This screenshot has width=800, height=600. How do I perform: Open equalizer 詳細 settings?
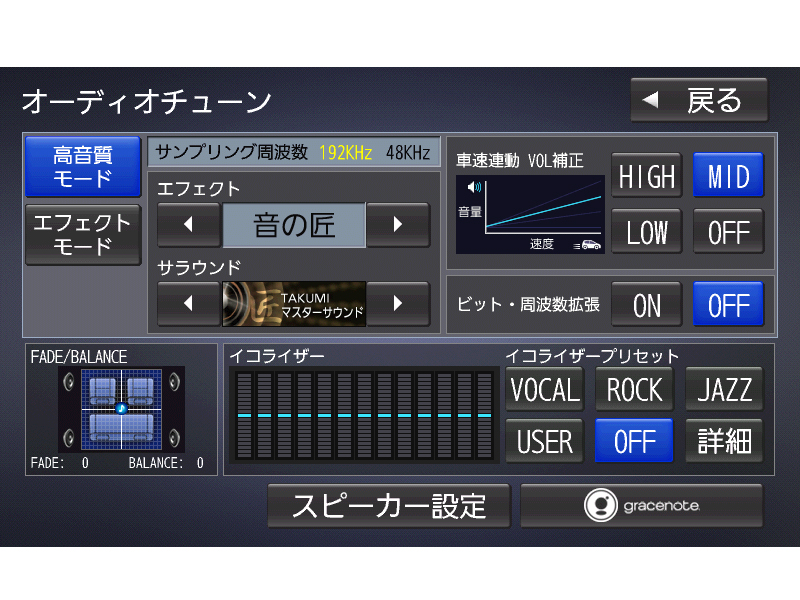click(x=724, y=441)
